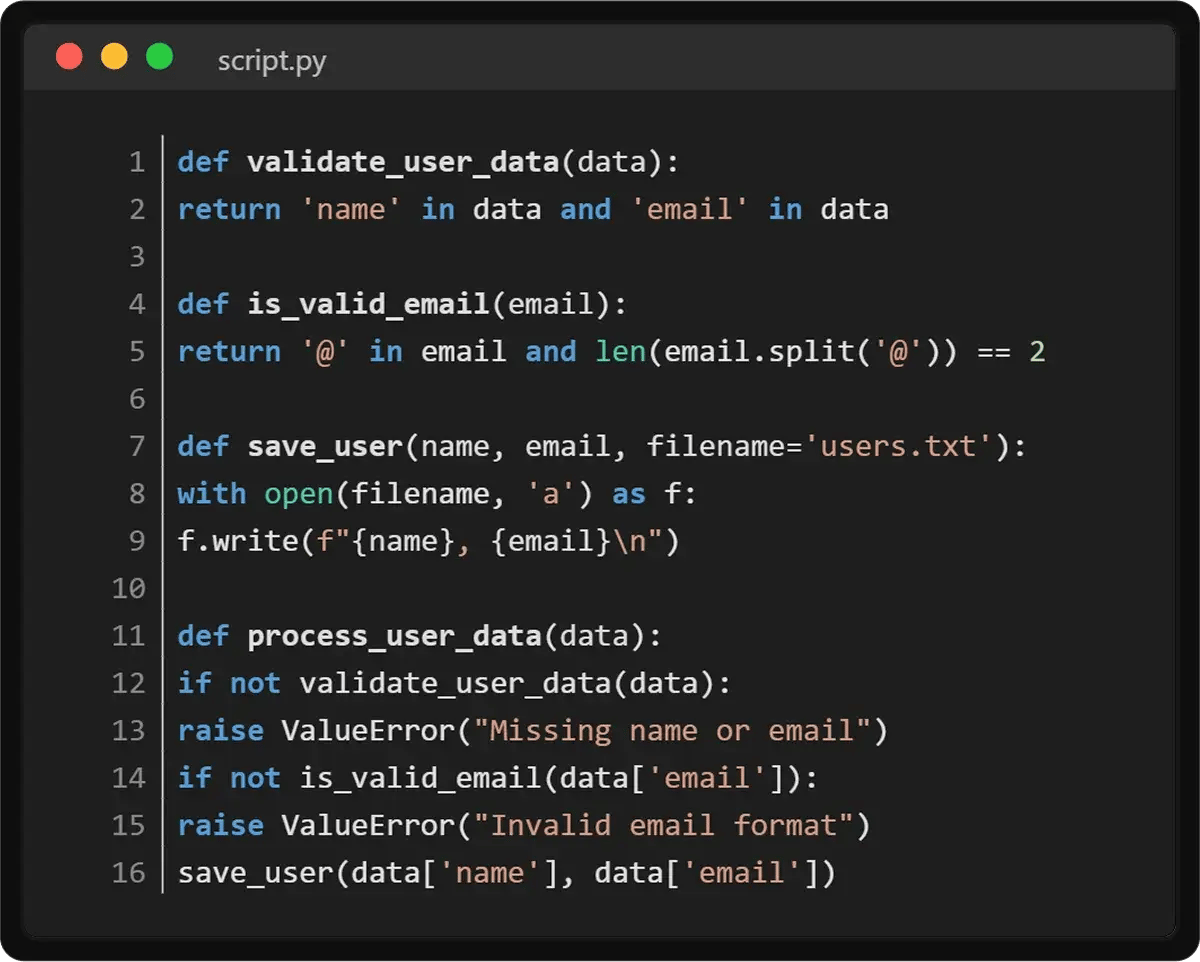Viewport: 1200px width, 962px height.
Task: Click the green maximize window dot
Action: (x=159, y=56)
